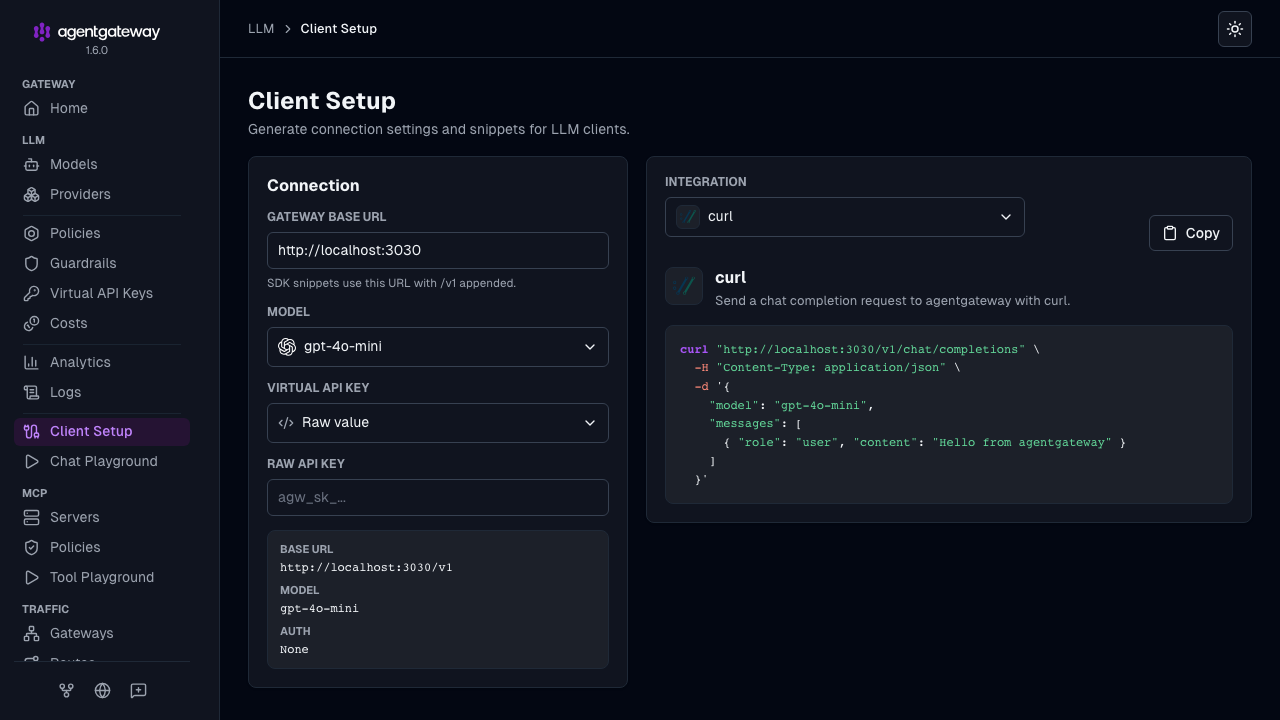This screenshot has width=1280, height=720.
Task: Open Analytics in the sidebar
Action: (x=102, y=362)
